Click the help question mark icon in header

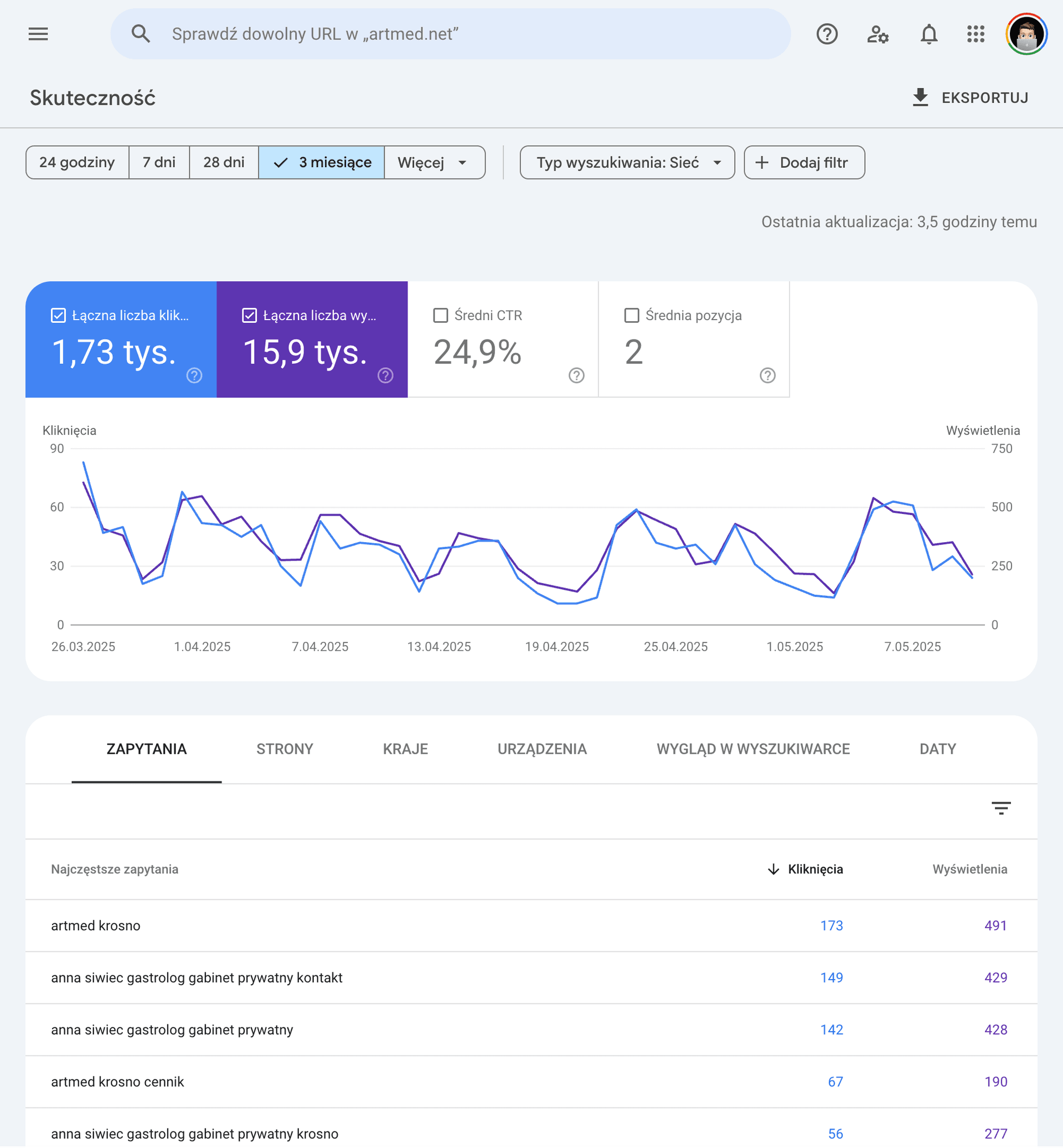click(827, 34)
